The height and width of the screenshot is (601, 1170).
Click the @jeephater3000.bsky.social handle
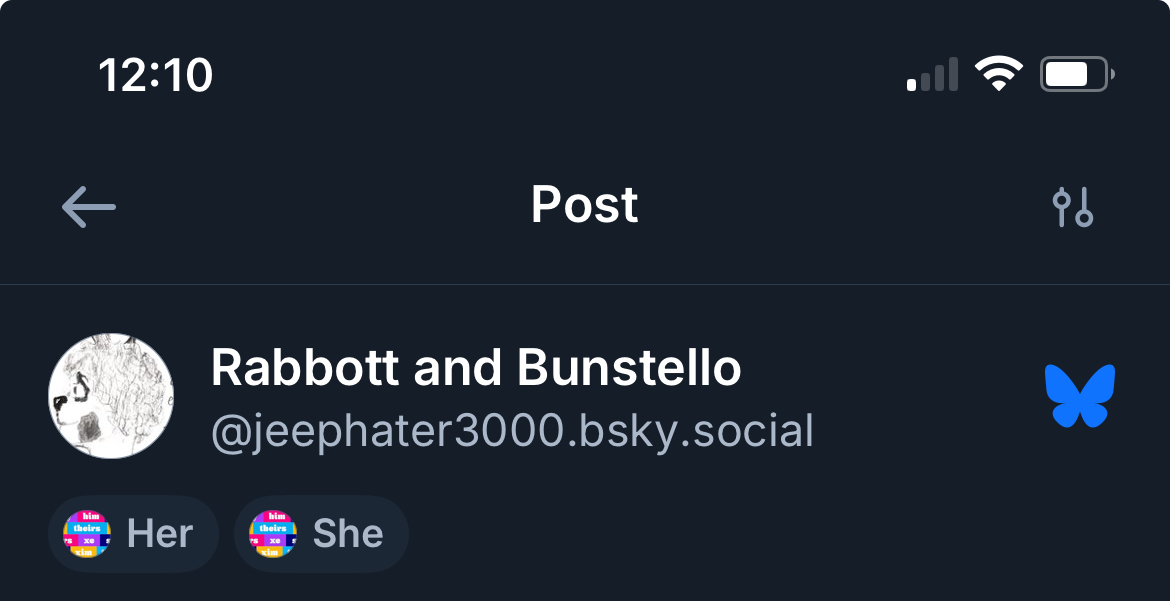pos(512,431)
